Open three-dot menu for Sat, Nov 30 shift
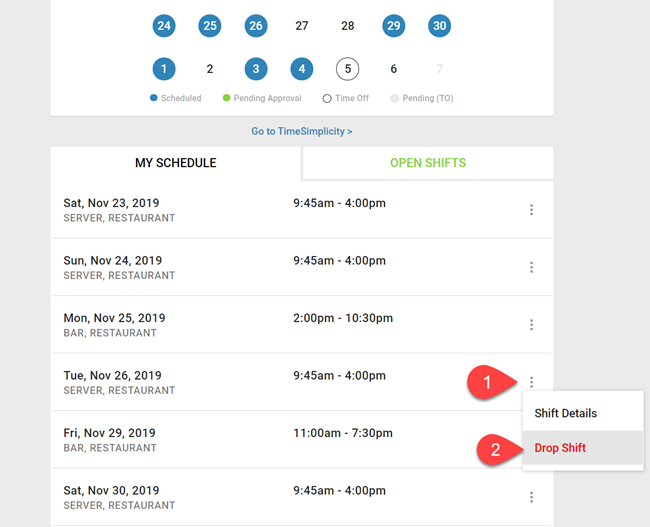This screenshot has height=527, width=650. [531, 497]
